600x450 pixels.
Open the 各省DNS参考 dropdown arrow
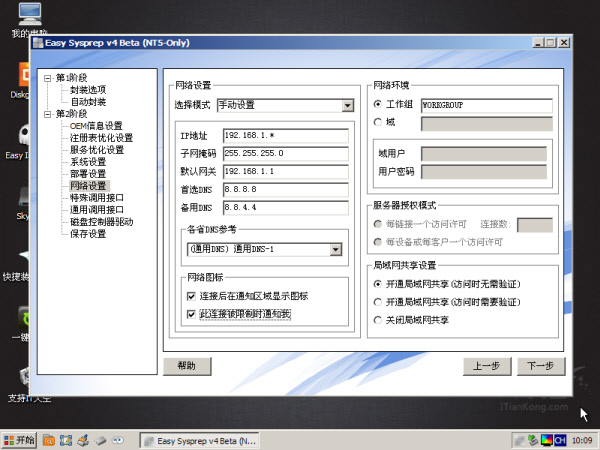[x=336, y=249]
